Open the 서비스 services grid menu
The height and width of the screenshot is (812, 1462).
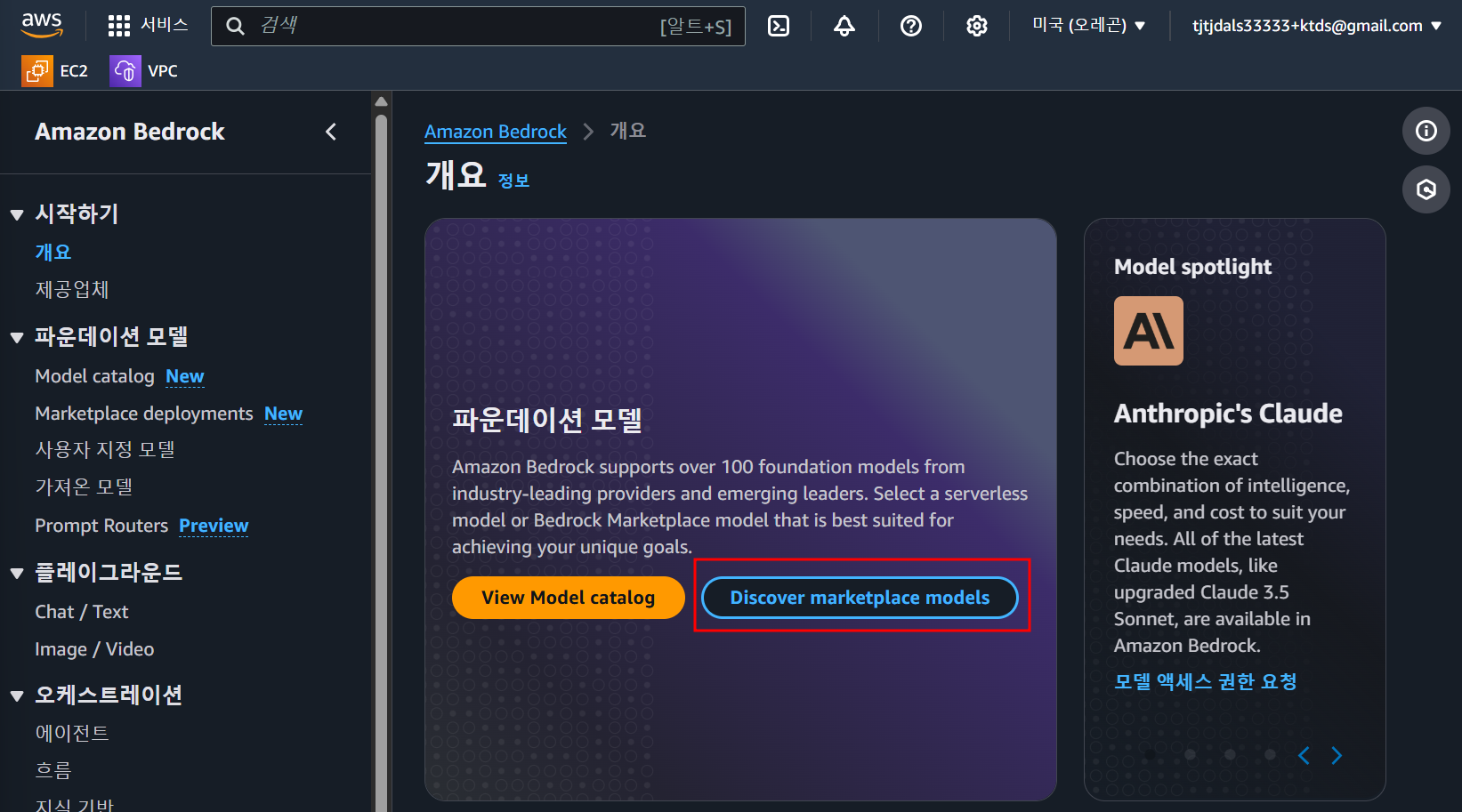[x=148, y=25]
